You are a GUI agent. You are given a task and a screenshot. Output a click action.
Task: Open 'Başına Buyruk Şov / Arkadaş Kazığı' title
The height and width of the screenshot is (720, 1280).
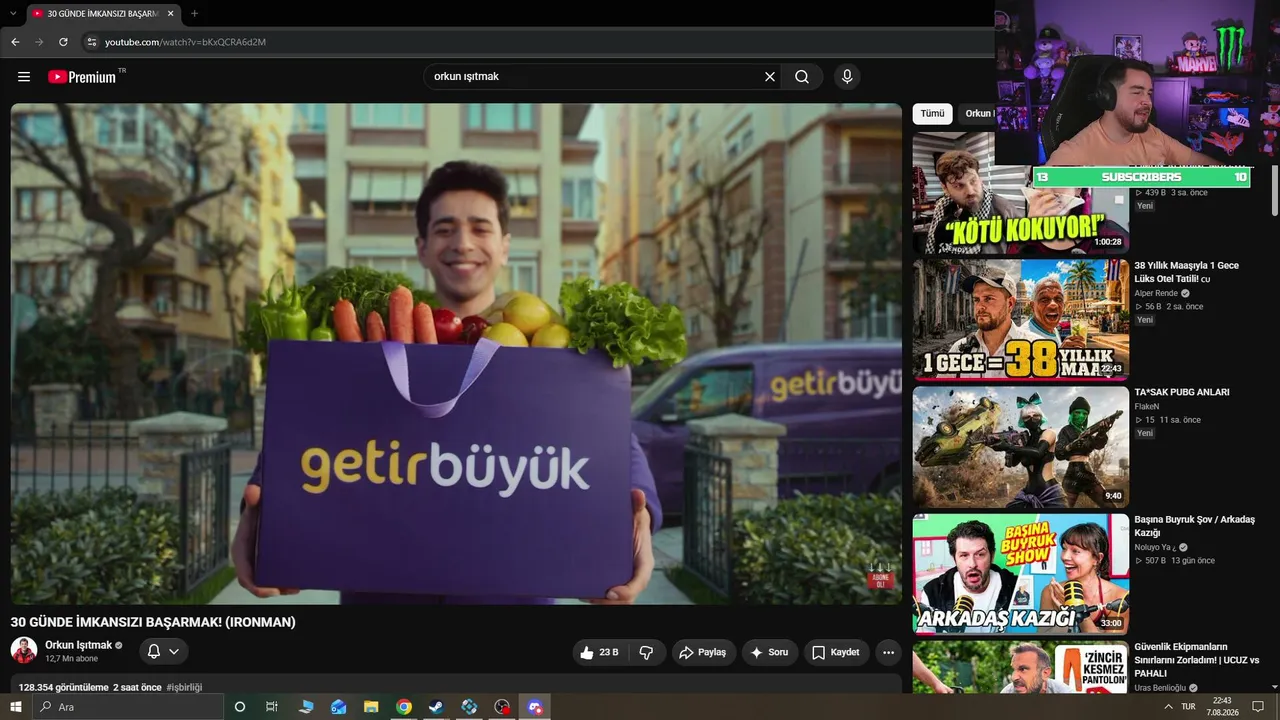pyautogui.click(x=1194, y=526)
